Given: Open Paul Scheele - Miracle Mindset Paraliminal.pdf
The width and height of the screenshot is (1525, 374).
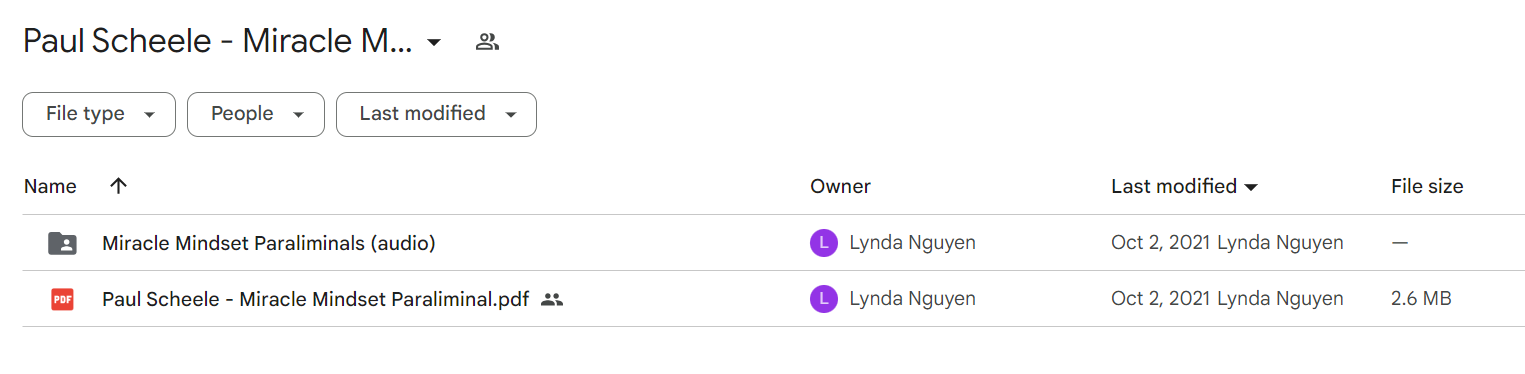Looking at the screenshot, I should 315,299.
